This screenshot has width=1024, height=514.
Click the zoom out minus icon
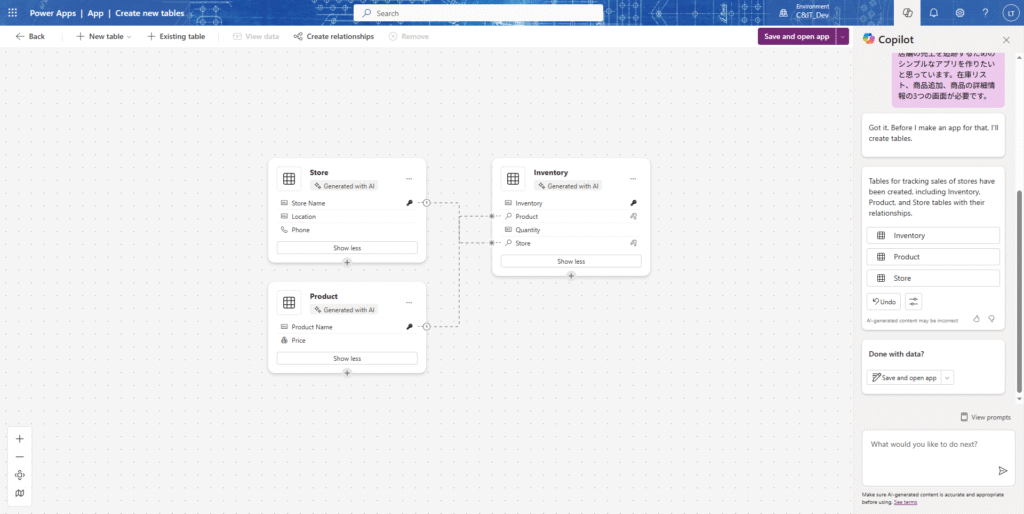[x=19, y=457]
